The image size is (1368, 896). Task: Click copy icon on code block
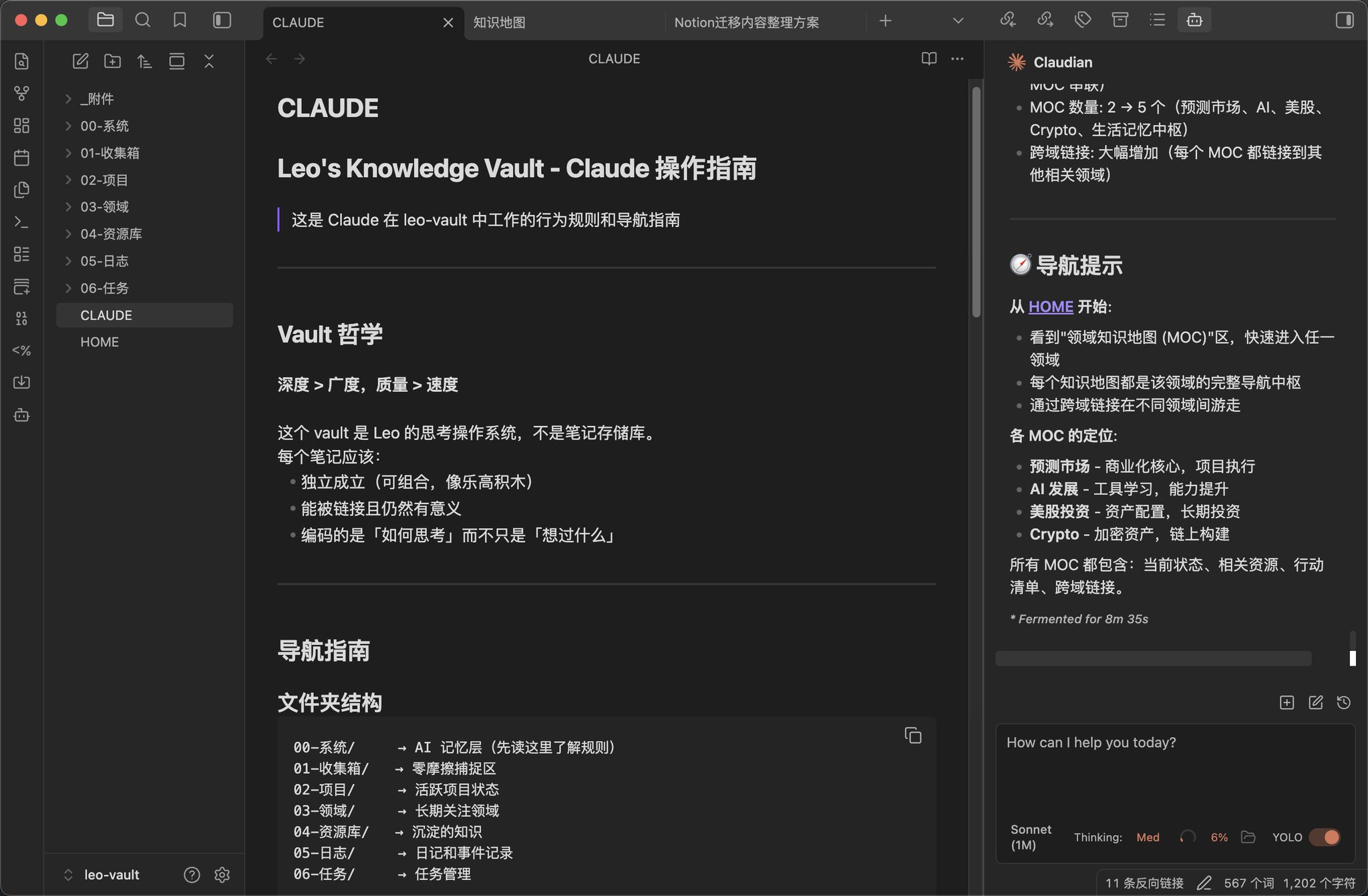click(x=912, y=735)
